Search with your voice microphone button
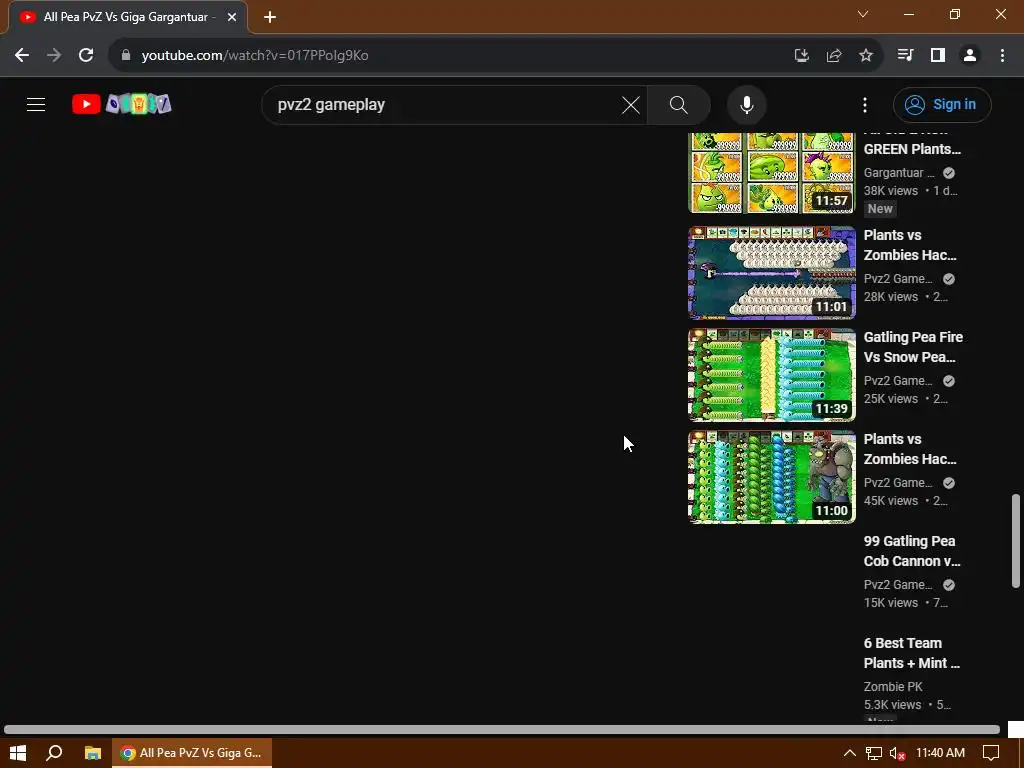Screen dimensions: 1024x768 (746, 104)
